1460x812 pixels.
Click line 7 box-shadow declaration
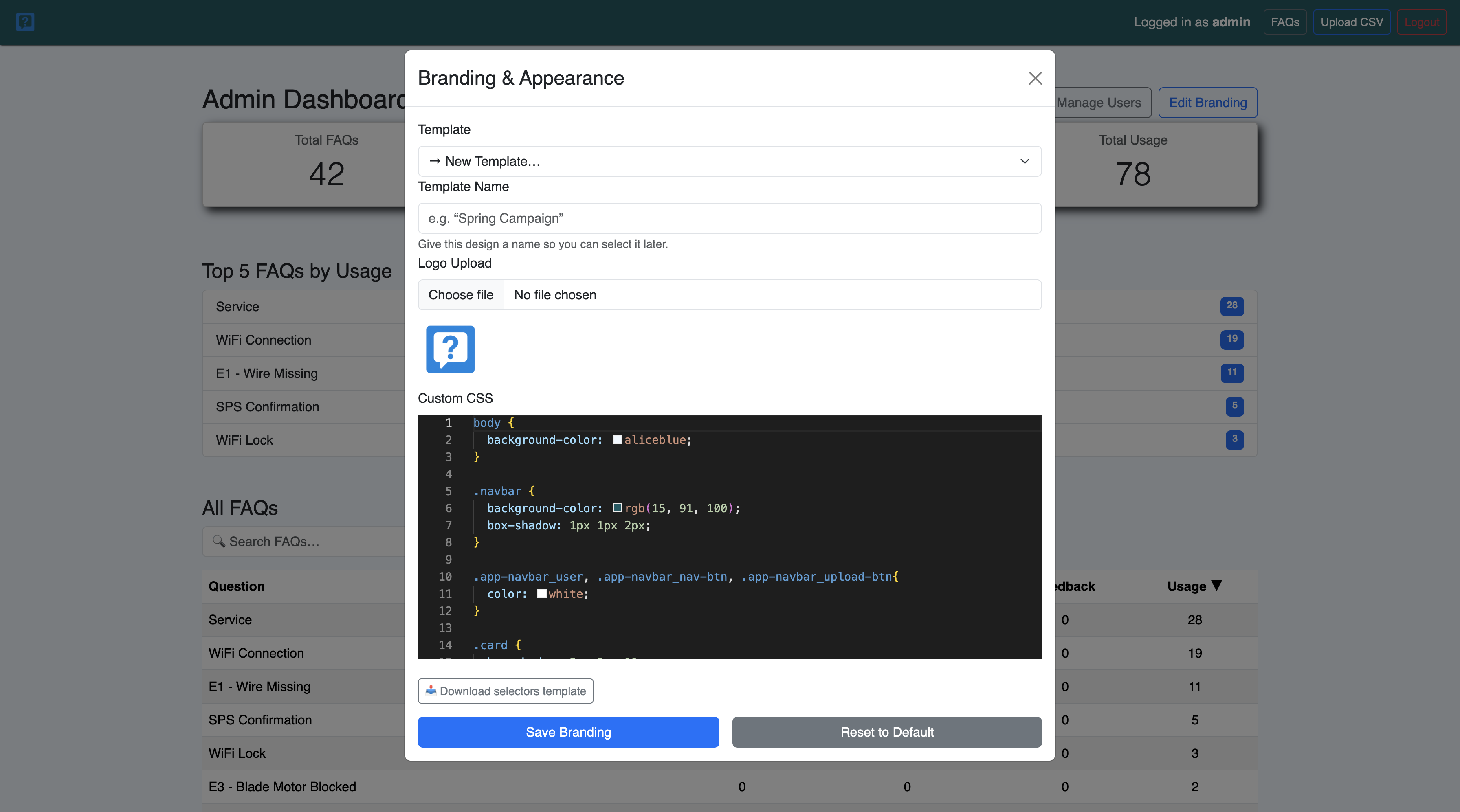coord(568,525)
